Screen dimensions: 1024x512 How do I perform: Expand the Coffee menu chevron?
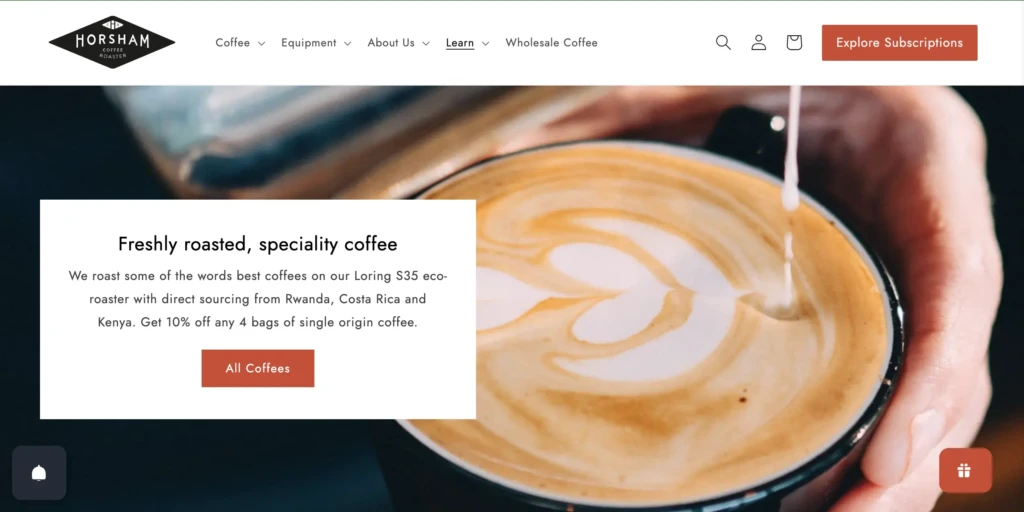coord(261,43)
